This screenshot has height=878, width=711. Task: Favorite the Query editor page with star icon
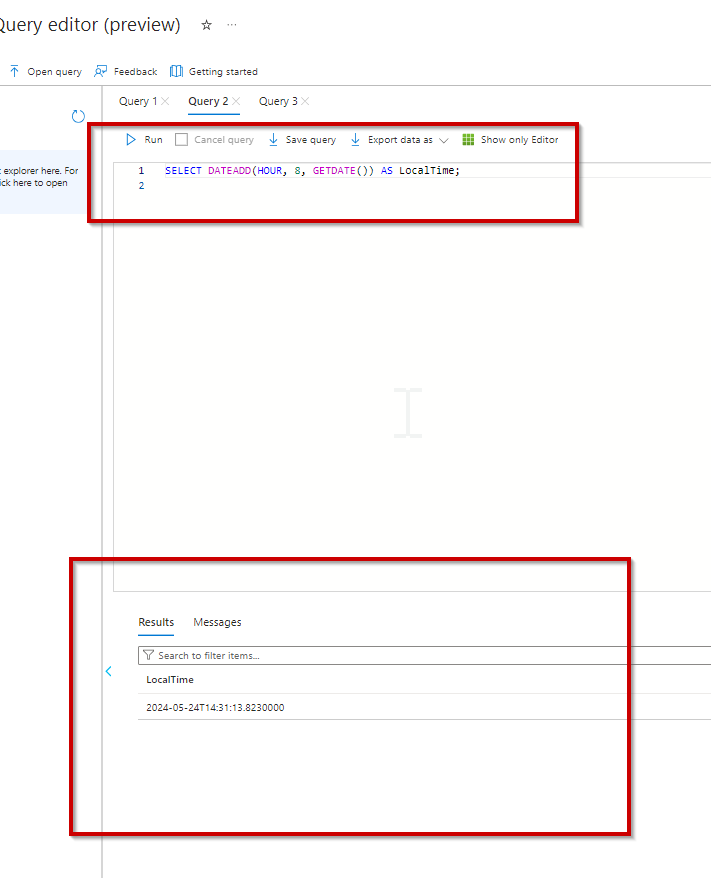[207, 25]
